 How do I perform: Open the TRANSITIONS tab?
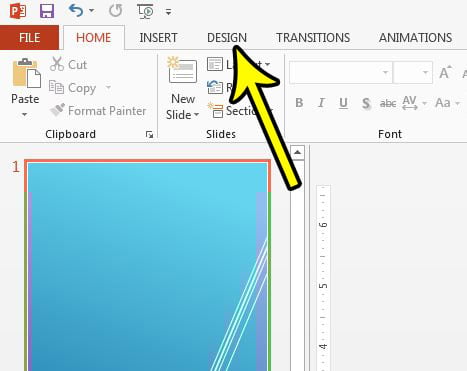coord(313,38)
